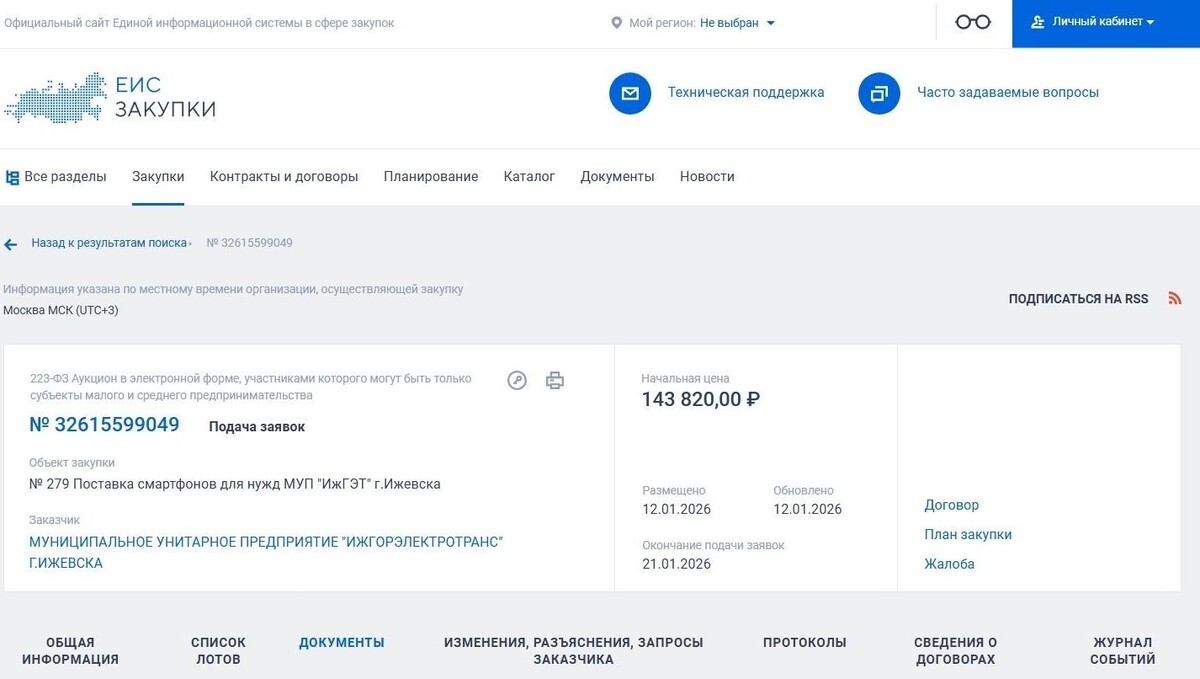Click the Техническая поддержка envelope icon
Viewport: 1200px width, 679px height.
[x=629, y=93]
